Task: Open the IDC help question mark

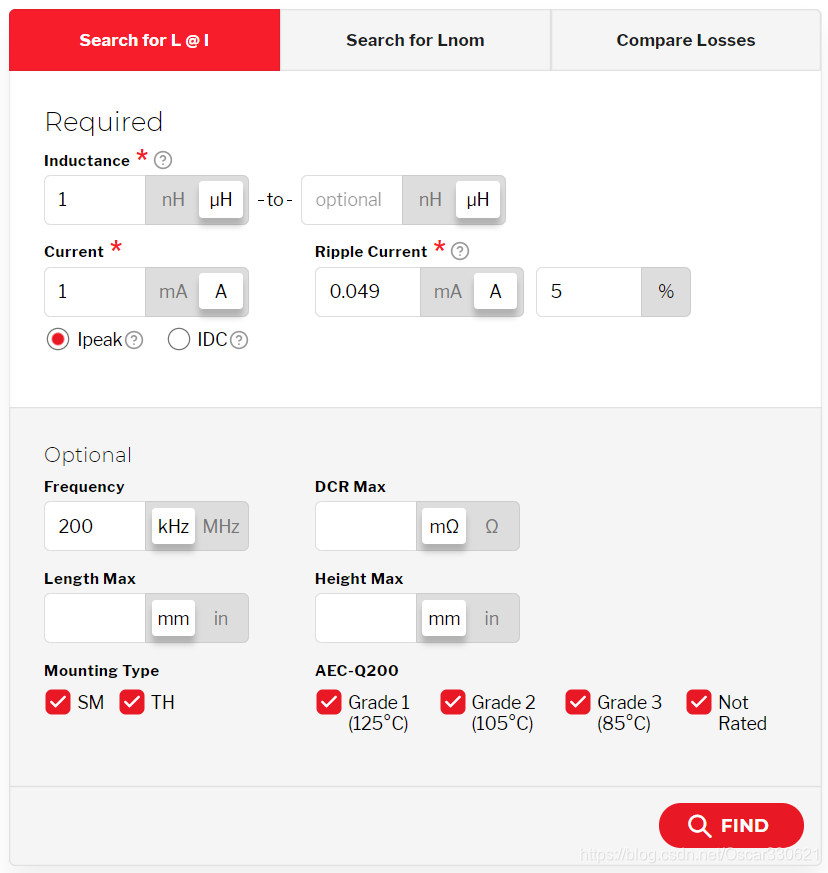Action: coord(239,340)
